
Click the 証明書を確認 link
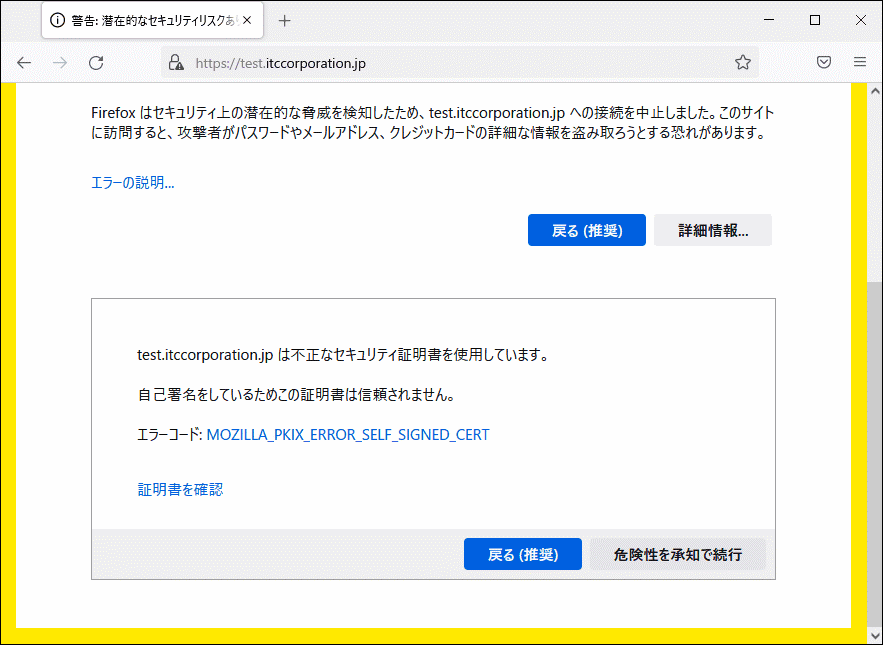[x=180, y=489]
